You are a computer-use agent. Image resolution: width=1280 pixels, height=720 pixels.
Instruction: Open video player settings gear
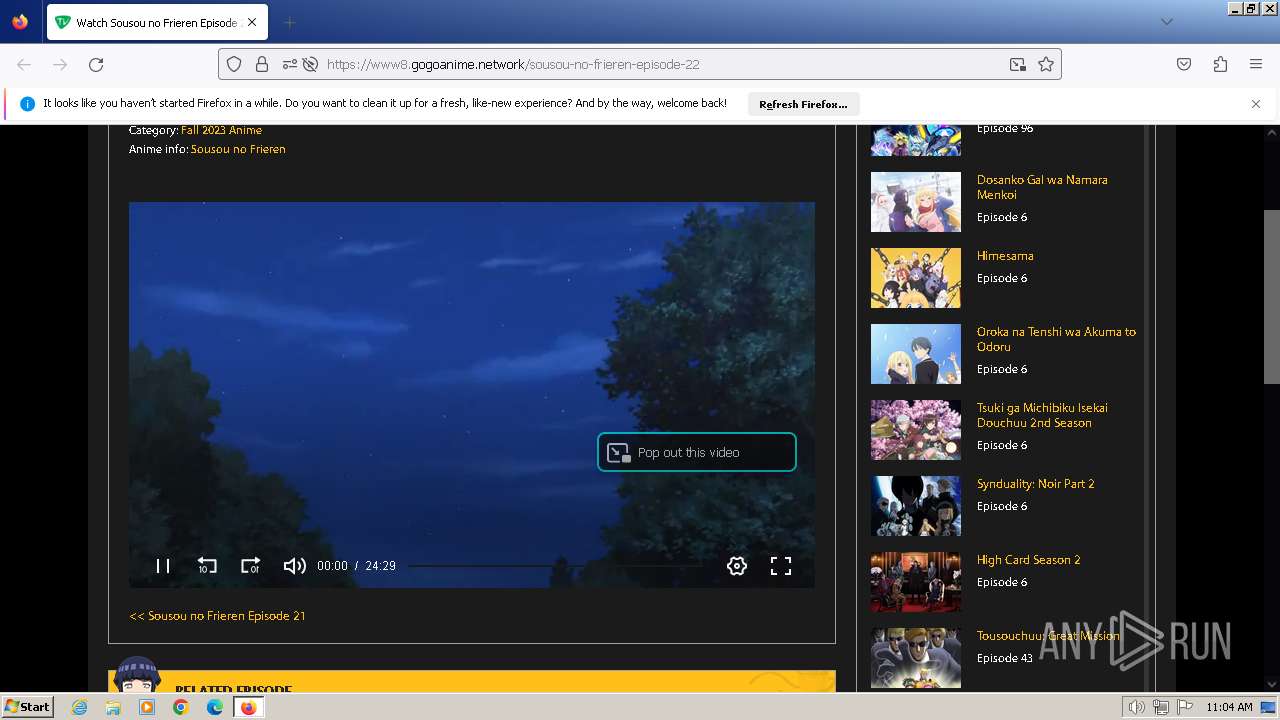click(737, 566)
